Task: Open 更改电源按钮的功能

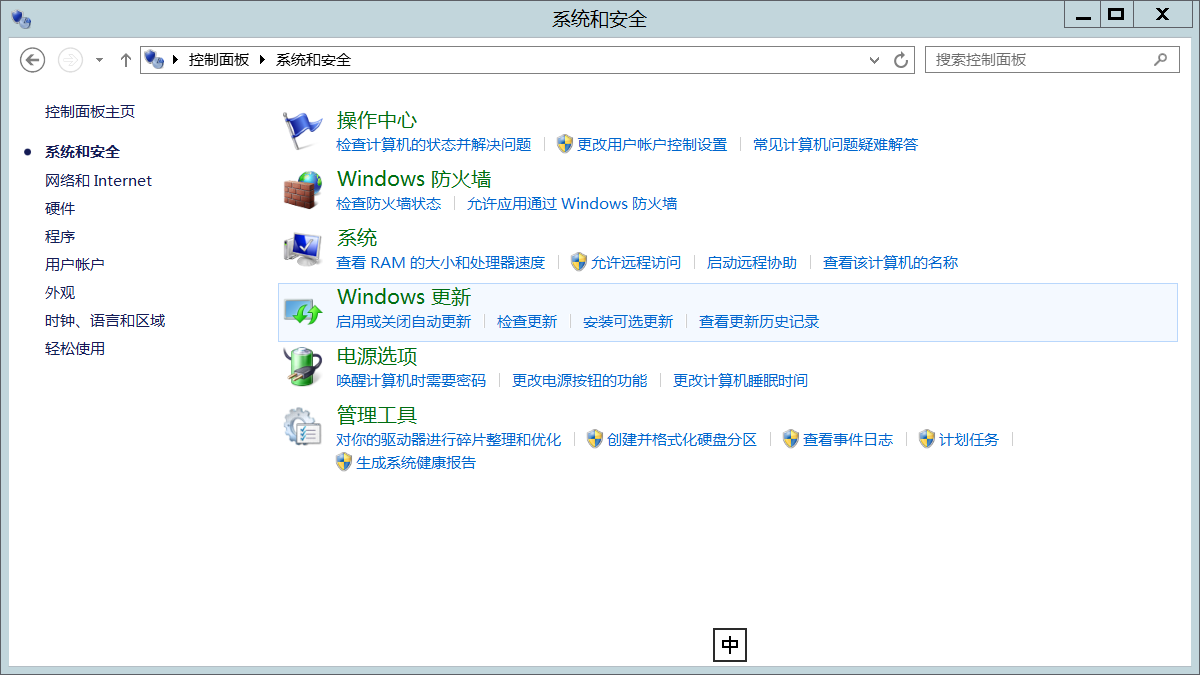Action: click(x=580, y=380)
